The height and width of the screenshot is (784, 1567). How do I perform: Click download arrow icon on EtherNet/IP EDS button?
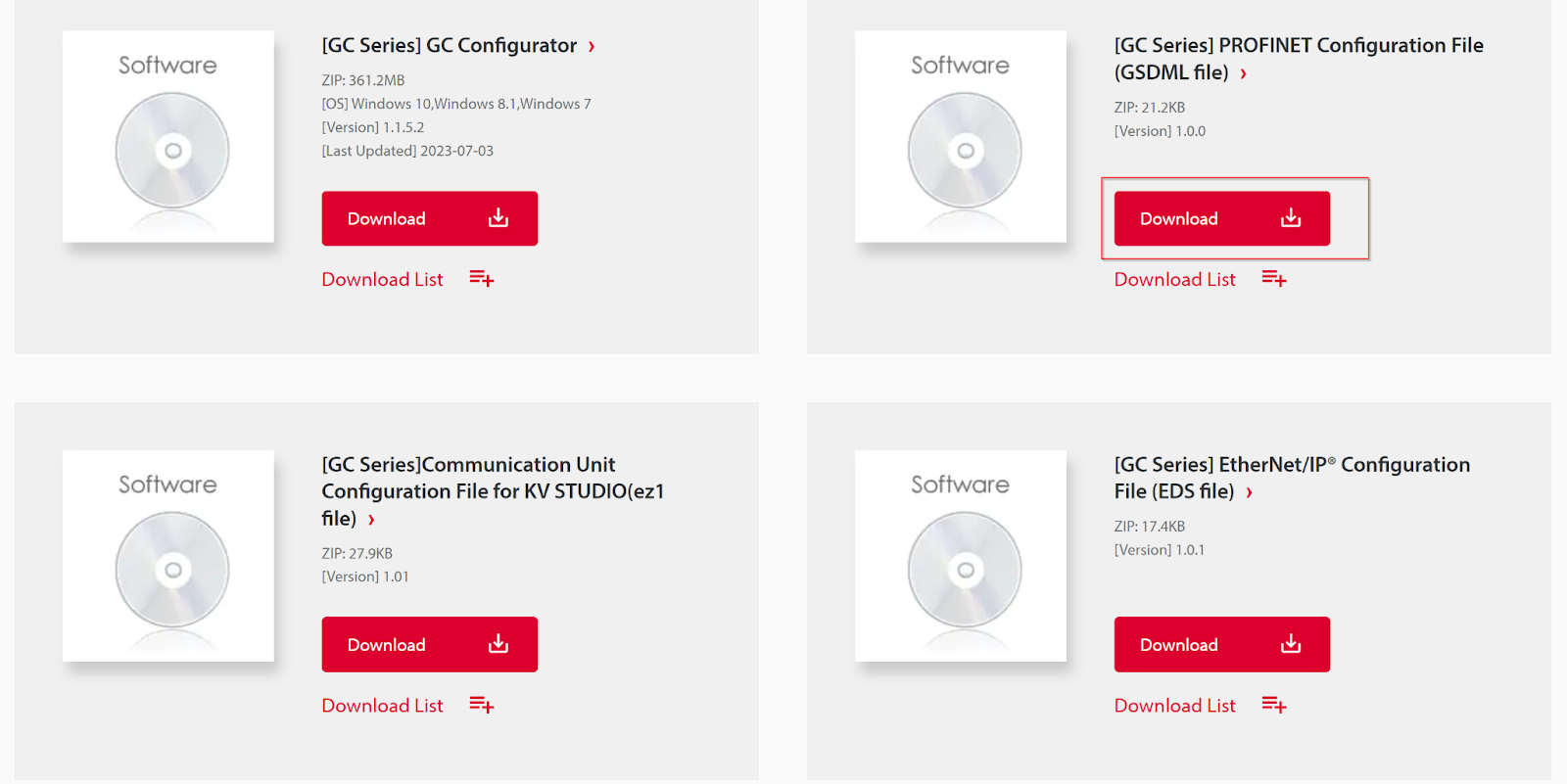coord(1291,643)
